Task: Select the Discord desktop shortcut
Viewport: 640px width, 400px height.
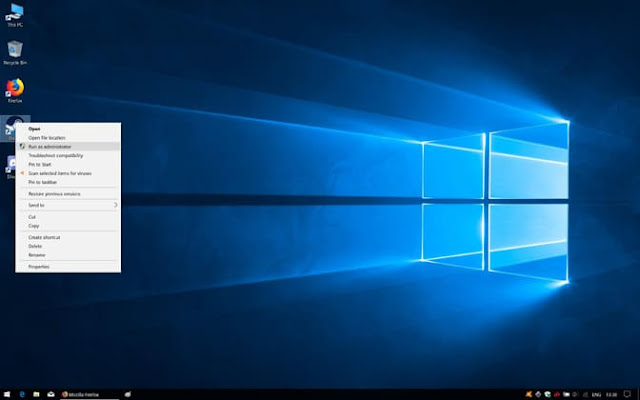Action: click(10, 167)
